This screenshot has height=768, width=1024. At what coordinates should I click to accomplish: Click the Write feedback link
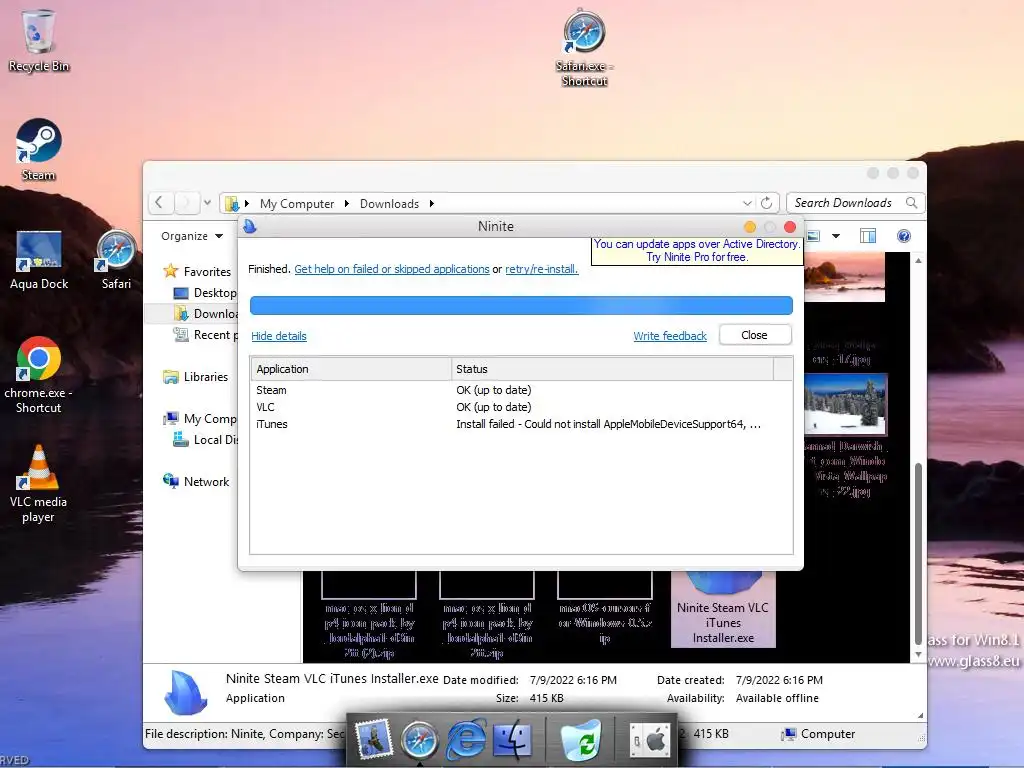tap(670, 336)
